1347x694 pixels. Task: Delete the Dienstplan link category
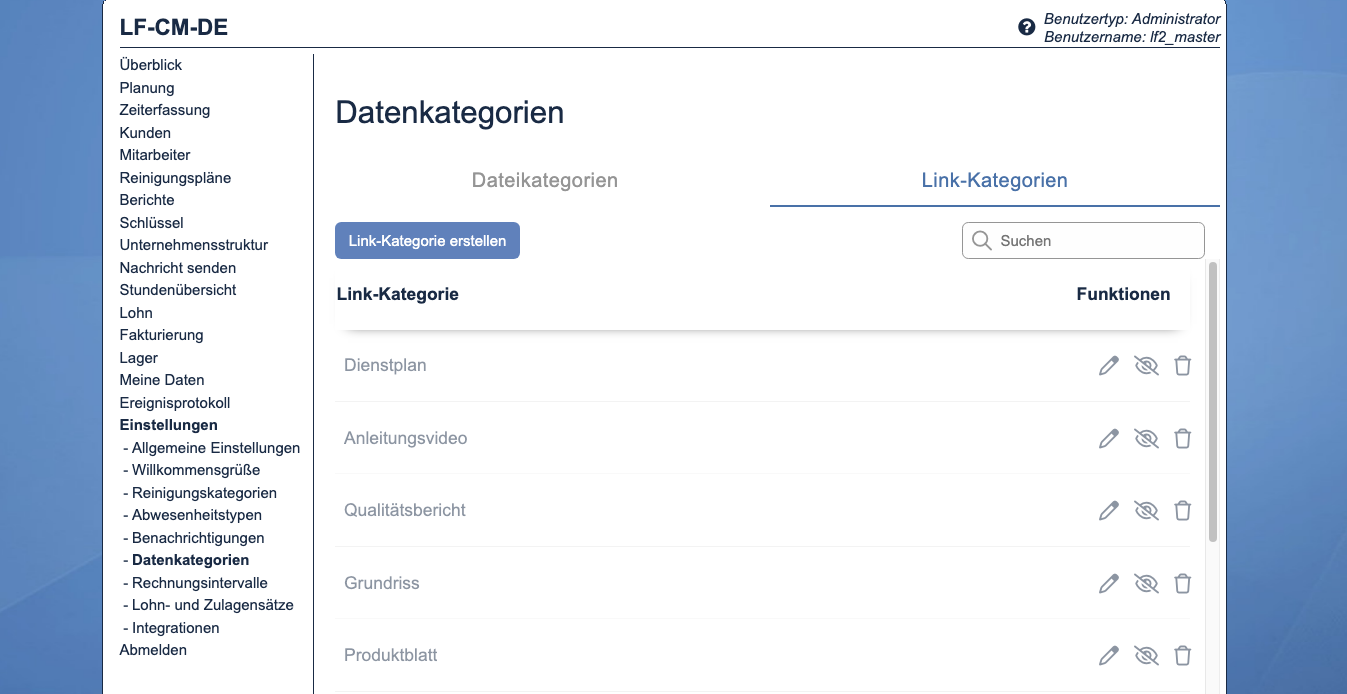click(1182, 366)
